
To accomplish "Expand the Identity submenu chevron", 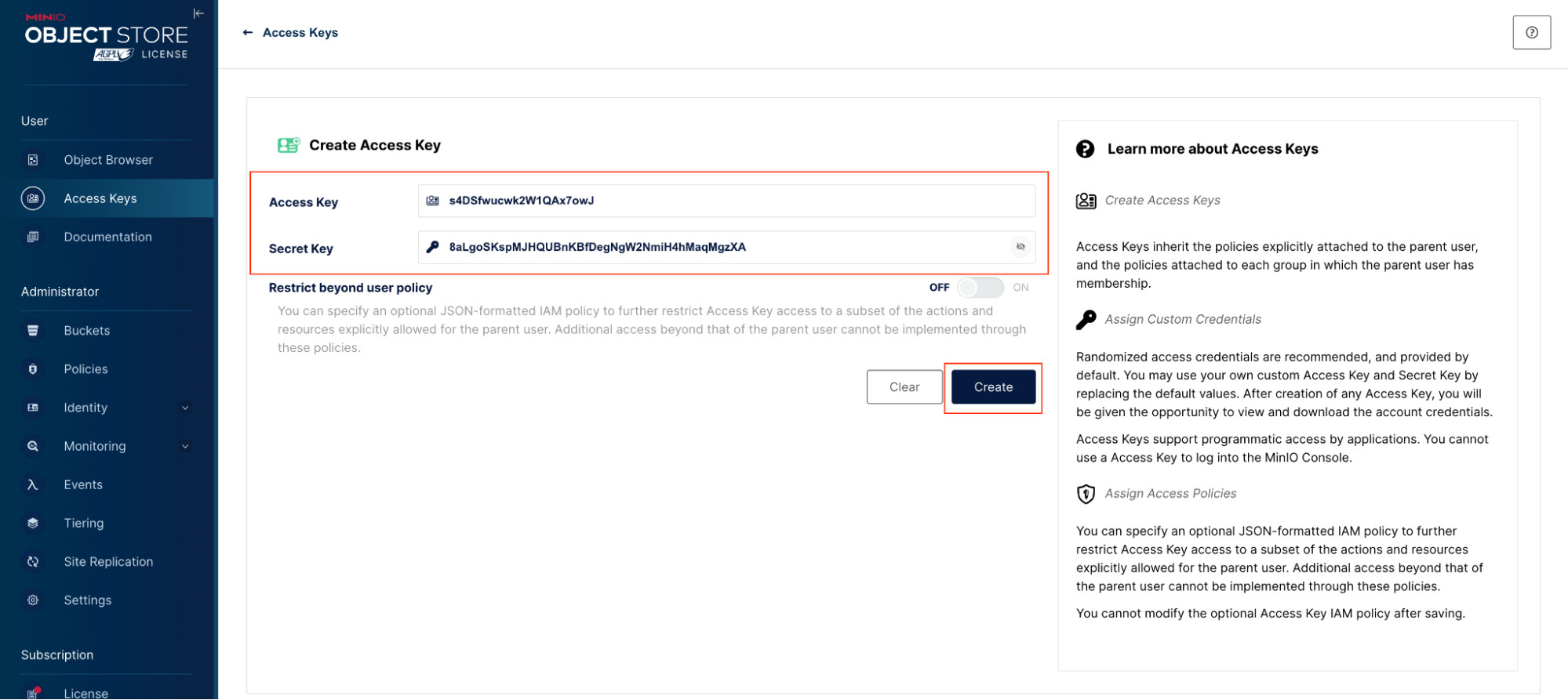I will [185, 408].
